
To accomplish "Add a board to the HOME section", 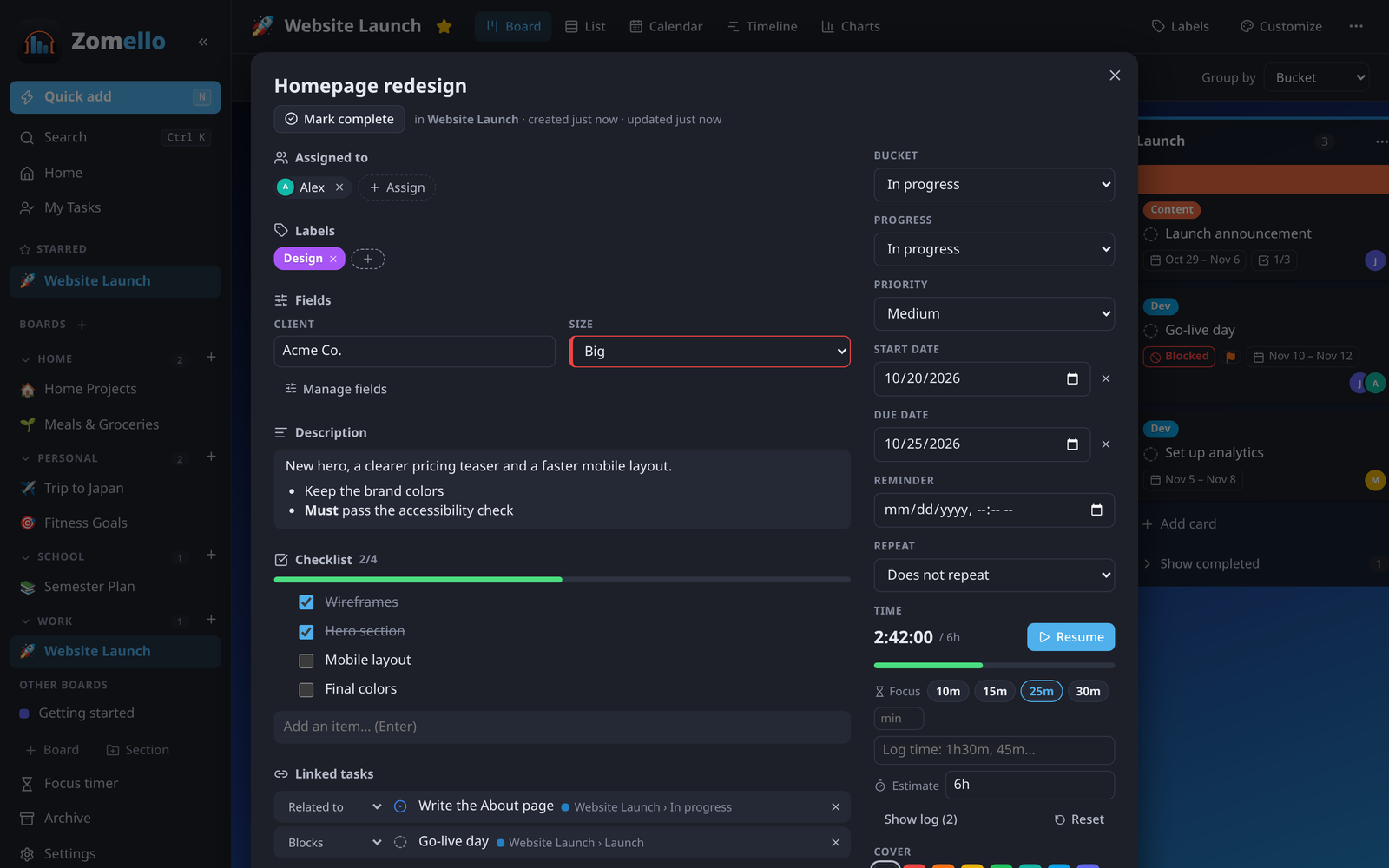I will pos(211,358).
